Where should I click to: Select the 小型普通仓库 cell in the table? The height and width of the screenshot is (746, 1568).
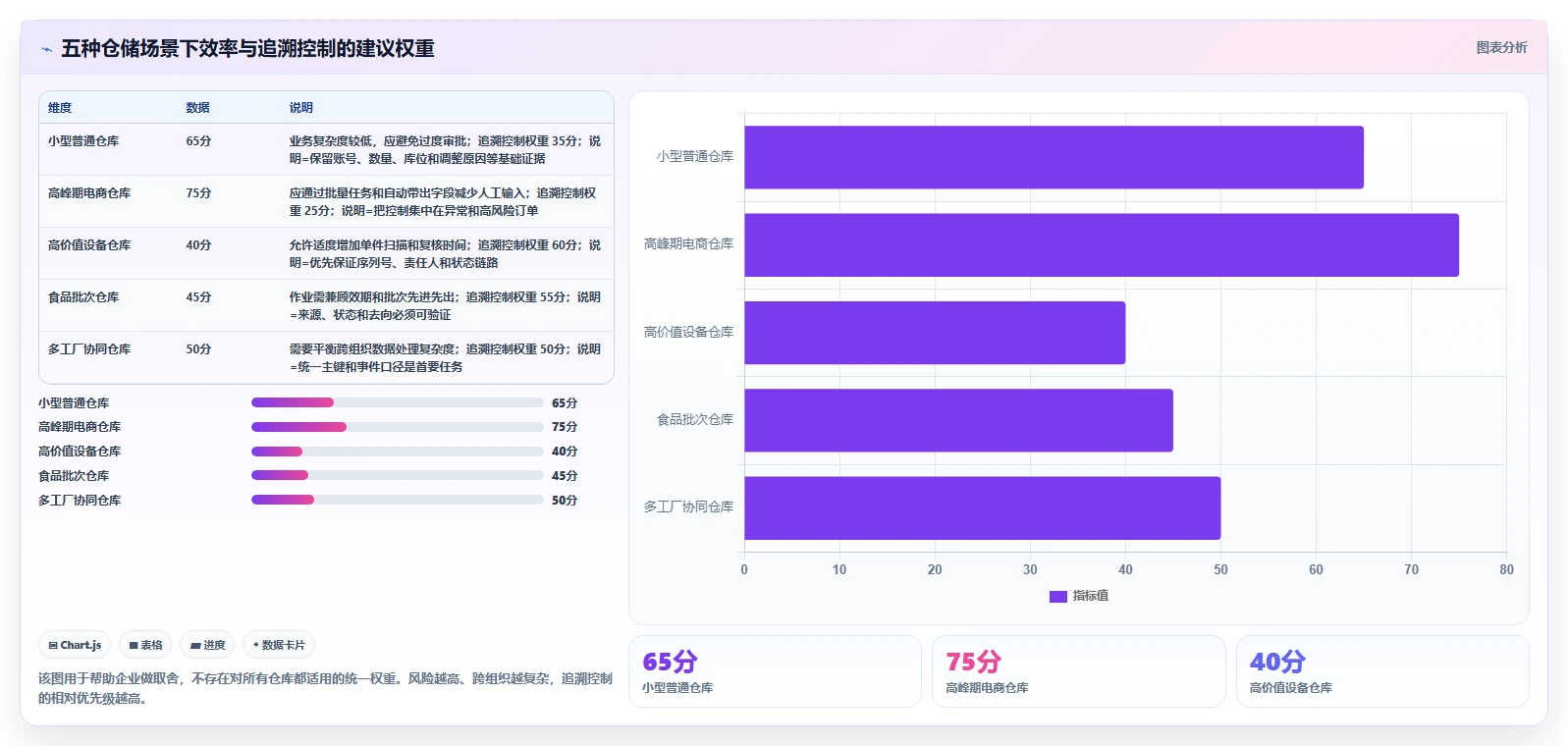83,141
